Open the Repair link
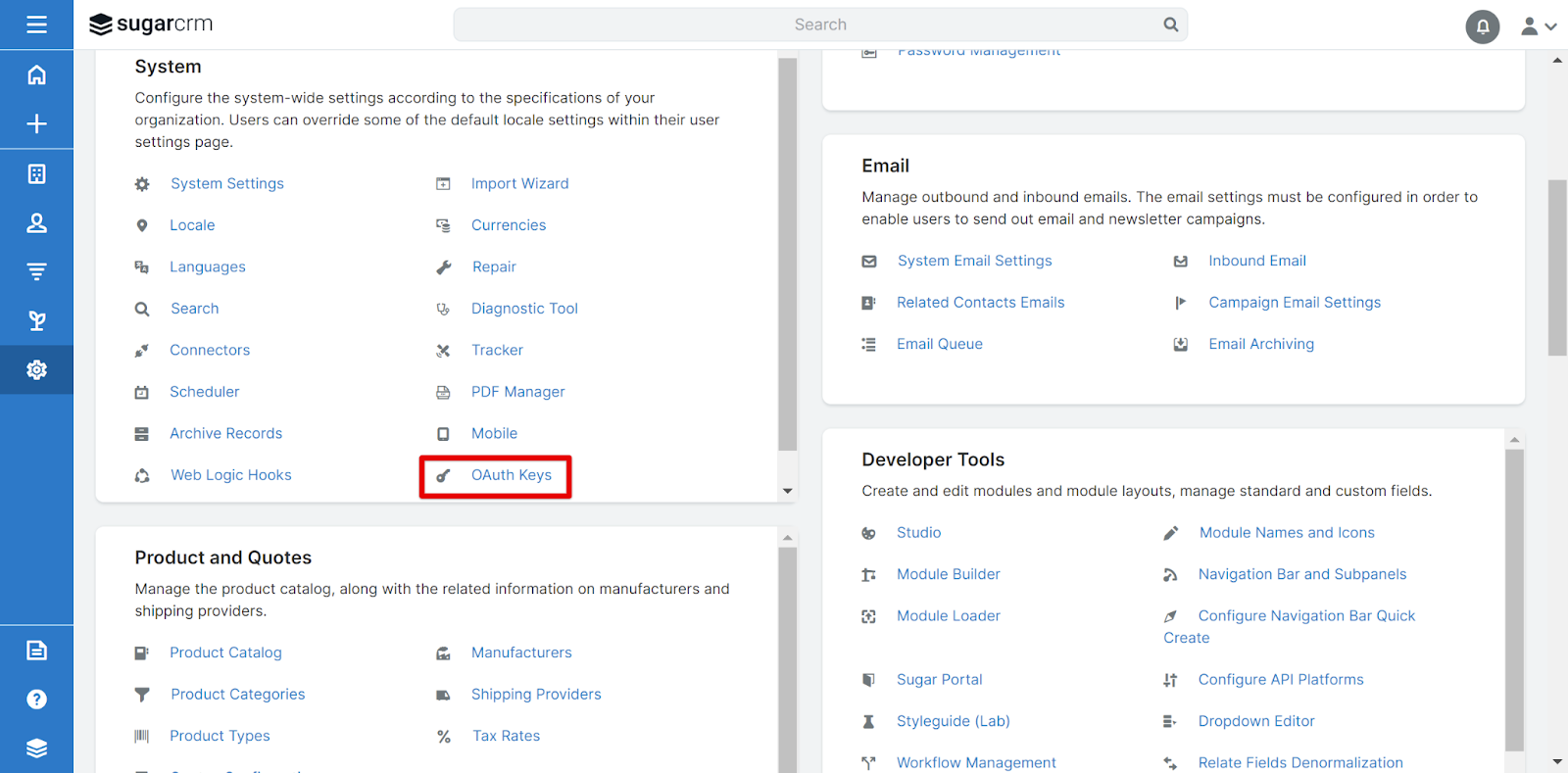Screen dimensions: 1568x773 point(494,266)
